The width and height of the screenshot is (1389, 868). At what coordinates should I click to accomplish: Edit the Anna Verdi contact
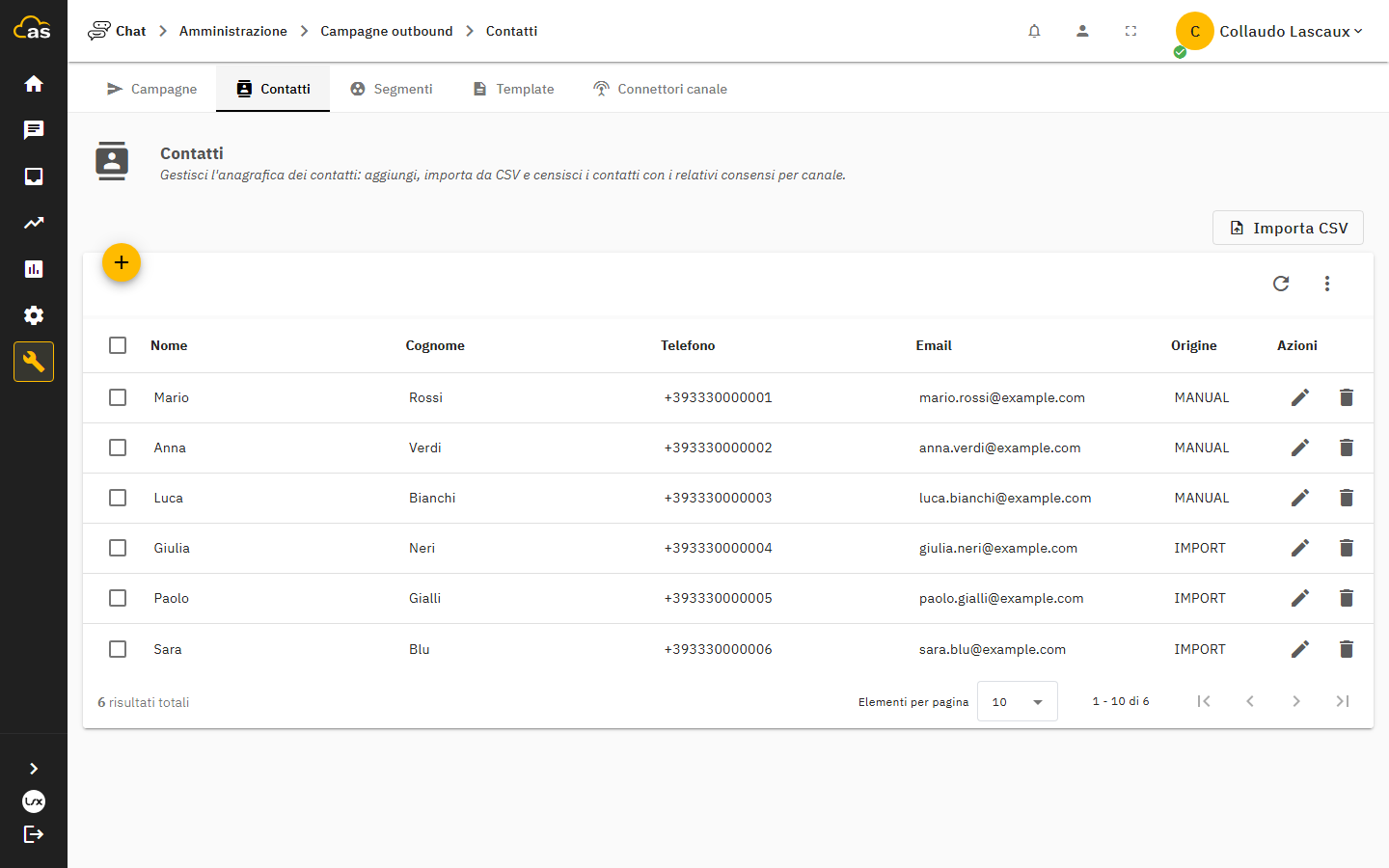(x=1300, y=448)
